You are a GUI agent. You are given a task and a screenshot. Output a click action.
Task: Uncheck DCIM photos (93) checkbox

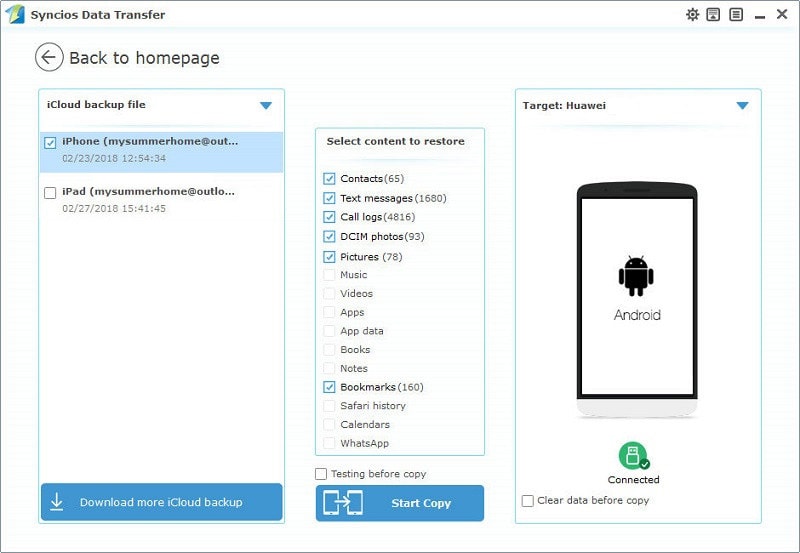(x=329, y=236)
